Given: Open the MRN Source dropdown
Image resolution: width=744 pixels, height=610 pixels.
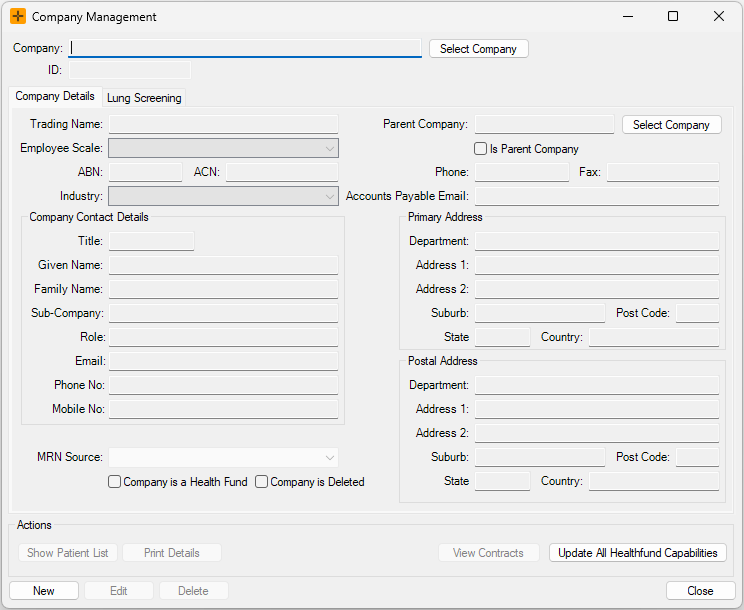Looking at the screenshot, I should pos(223,458).
